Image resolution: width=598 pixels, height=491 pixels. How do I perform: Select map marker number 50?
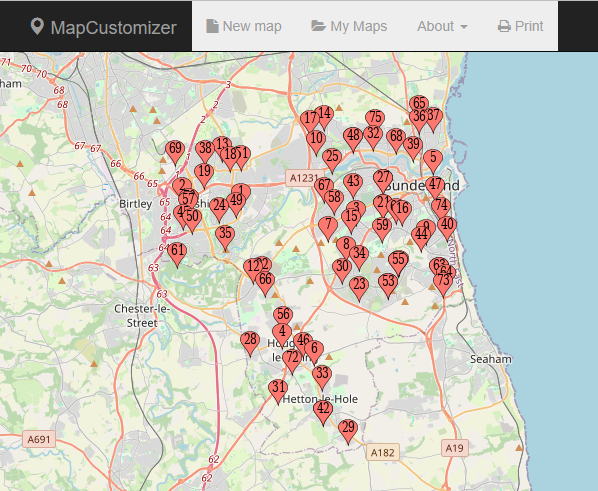coord(192,218)
